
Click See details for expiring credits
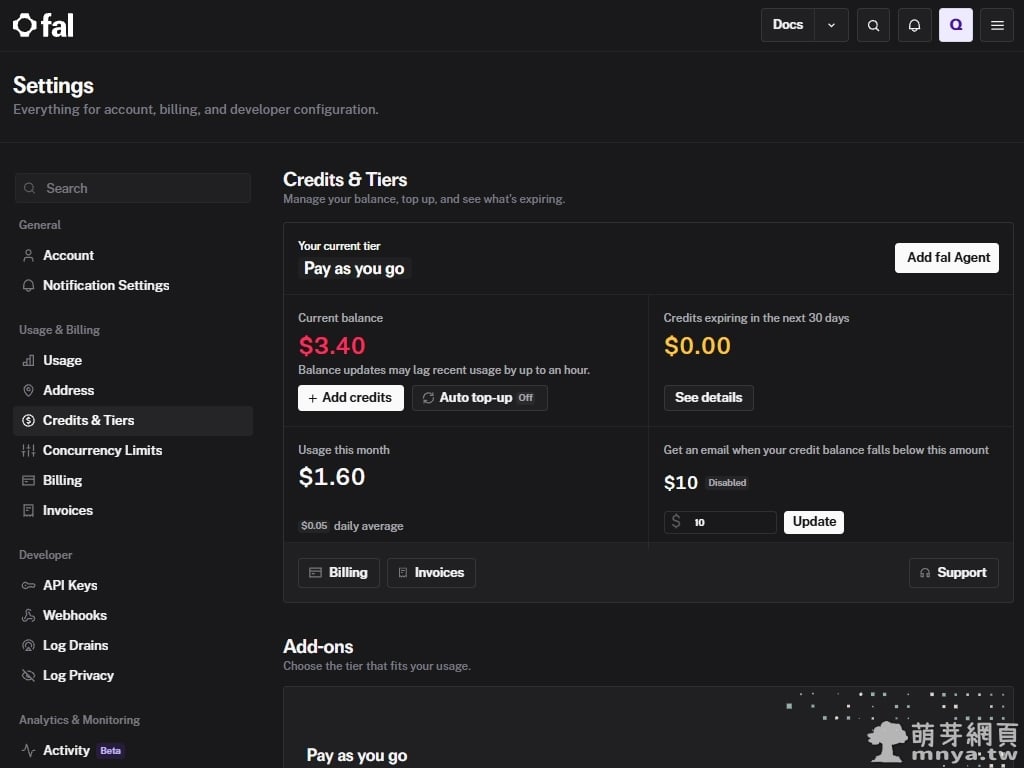tap(709, 398)
